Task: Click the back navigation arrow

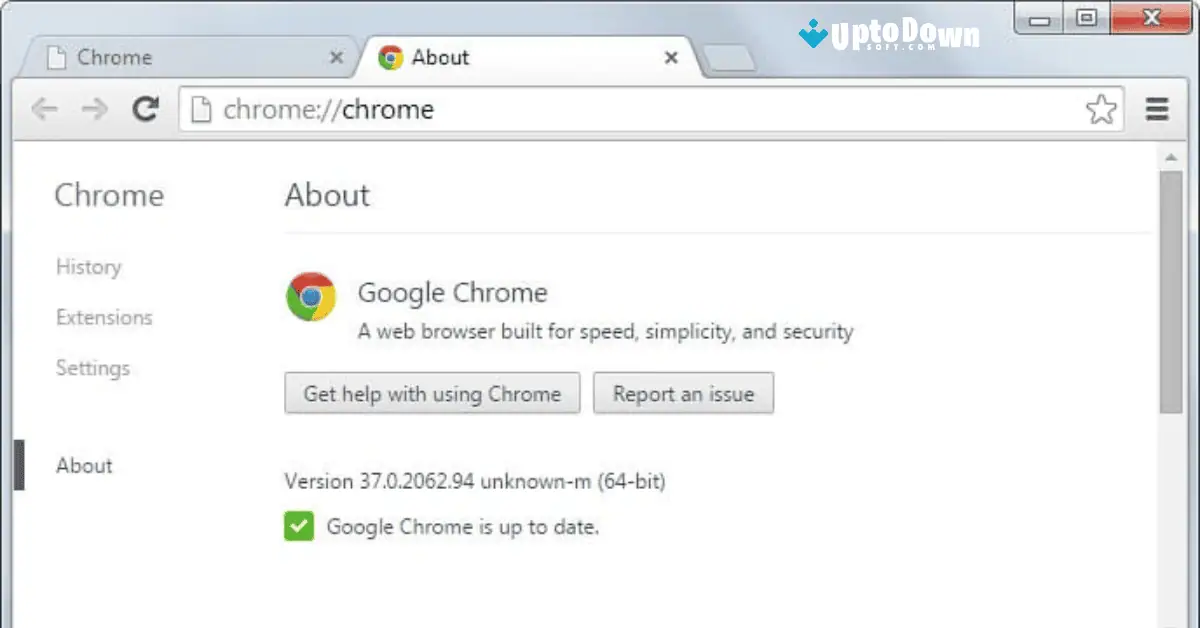Action: [45, 109]
